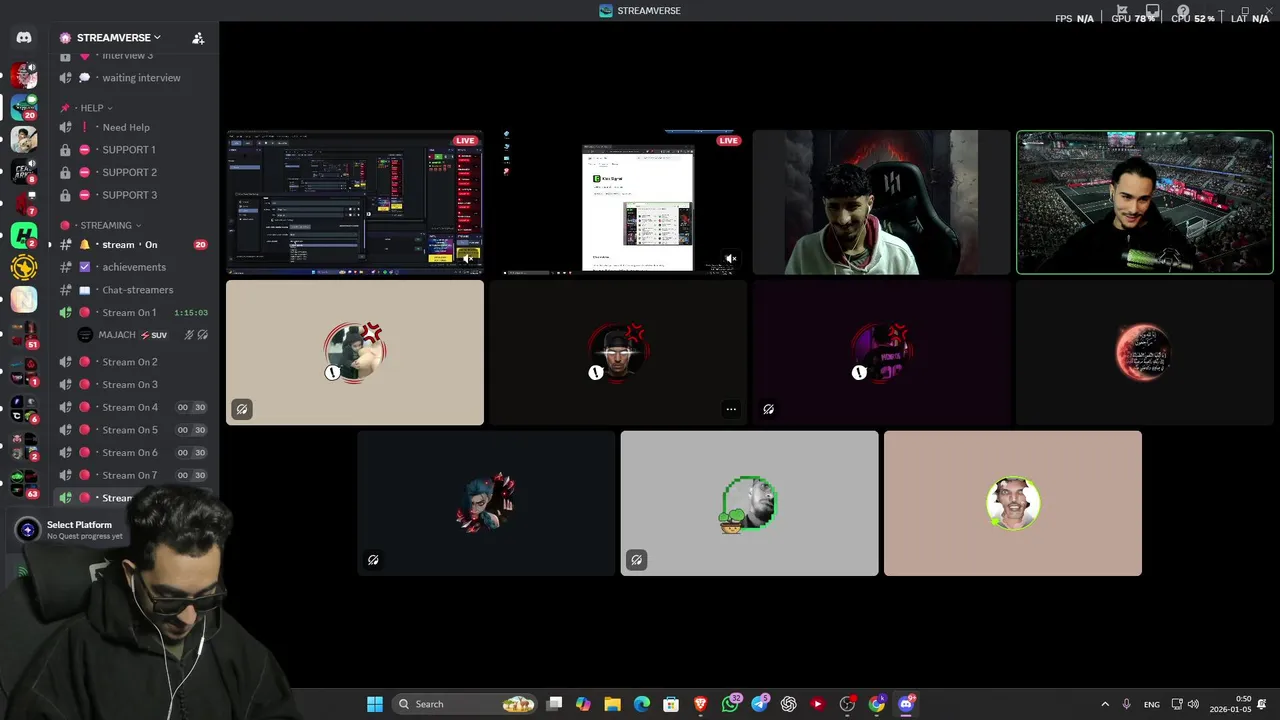Screen dimensions: 1280x720
Task: Open the taskbar clock and date
Action: coord(1231,704)
